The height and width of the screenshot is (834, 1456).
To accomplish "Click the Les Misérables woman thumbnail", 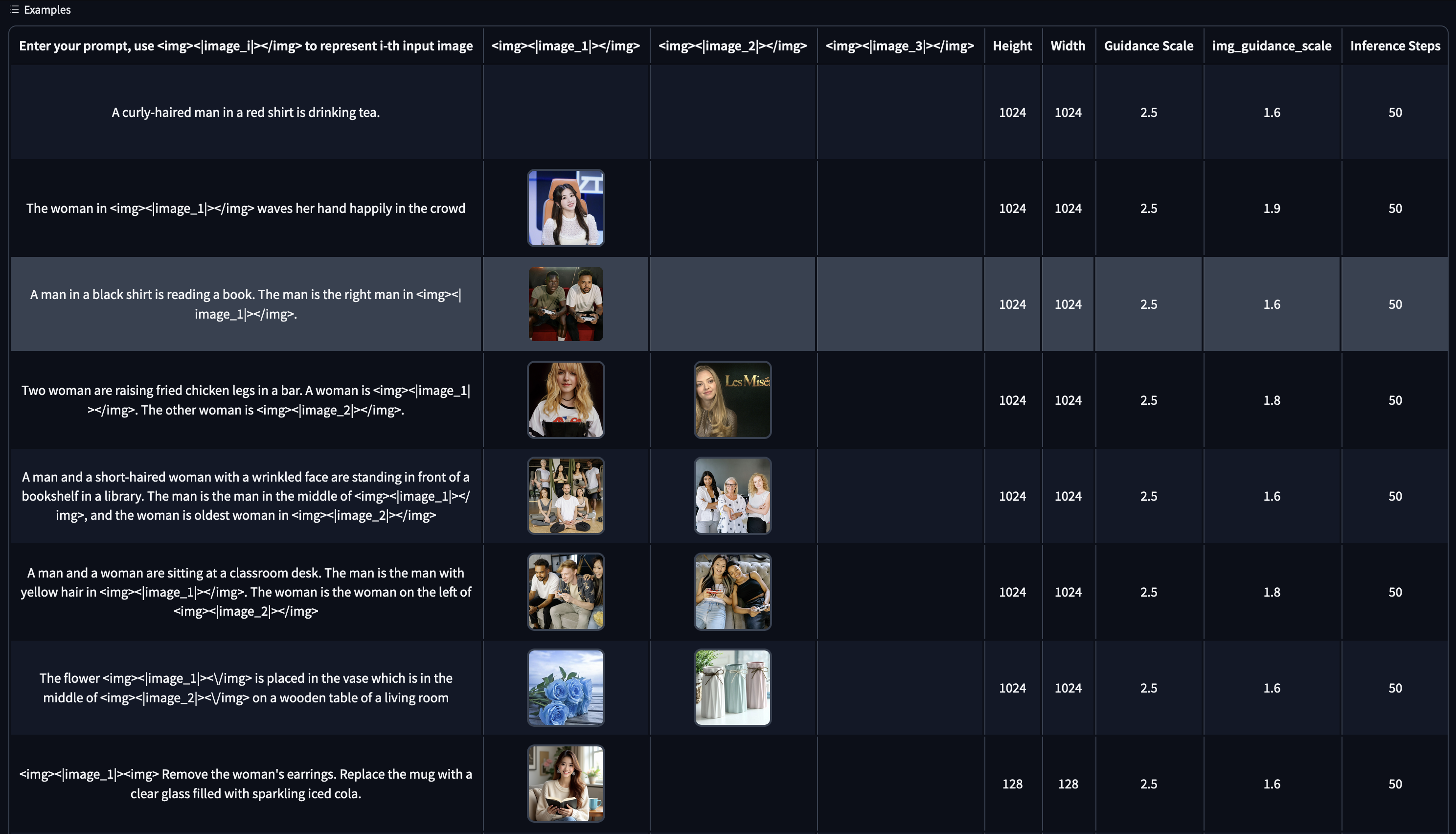I will (x=732, y=400).
